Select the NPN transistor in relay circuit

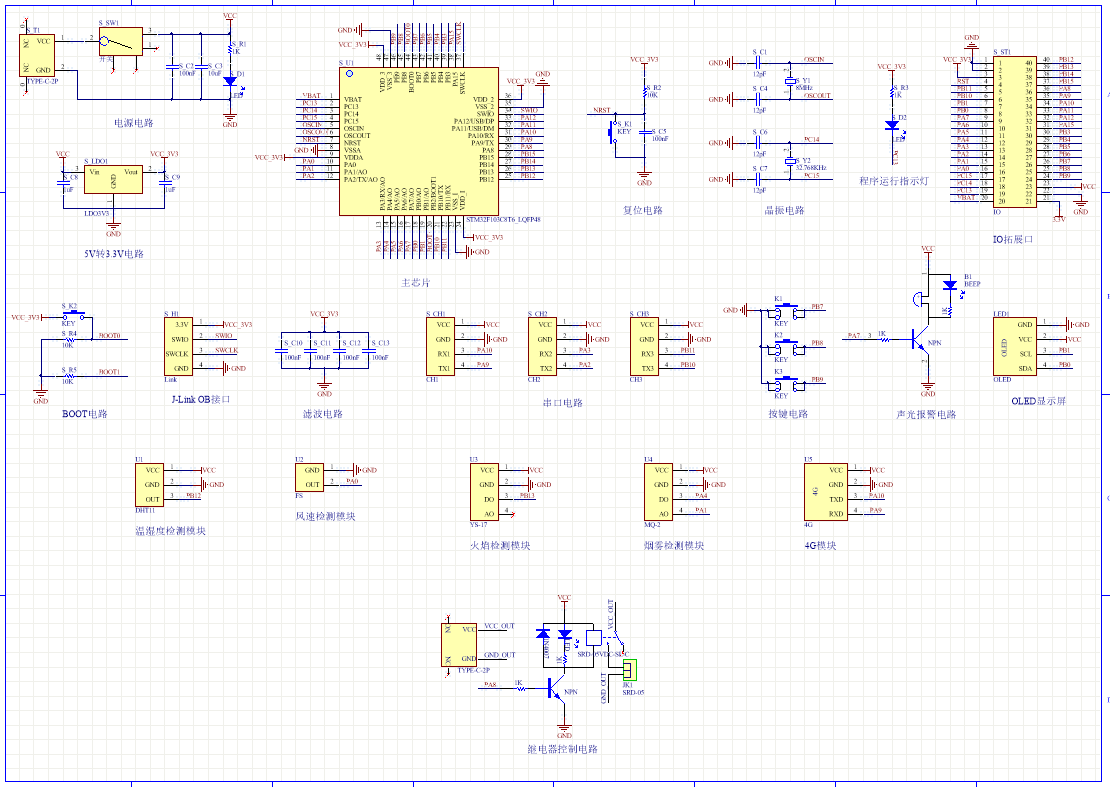pos(557,688)
